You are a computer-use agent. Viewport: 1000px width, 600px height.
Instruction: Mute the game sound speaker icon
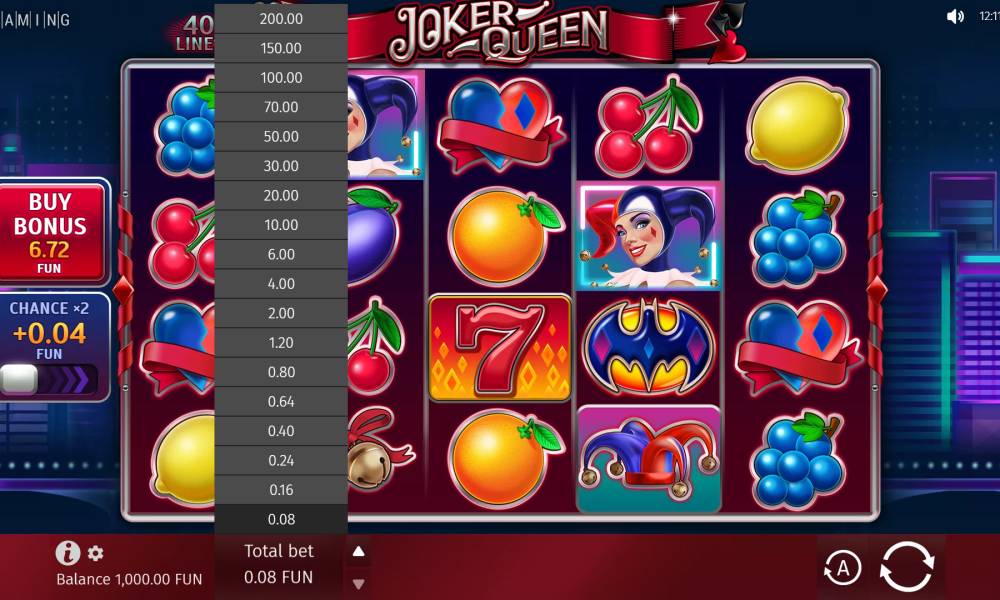pos(955,17)
